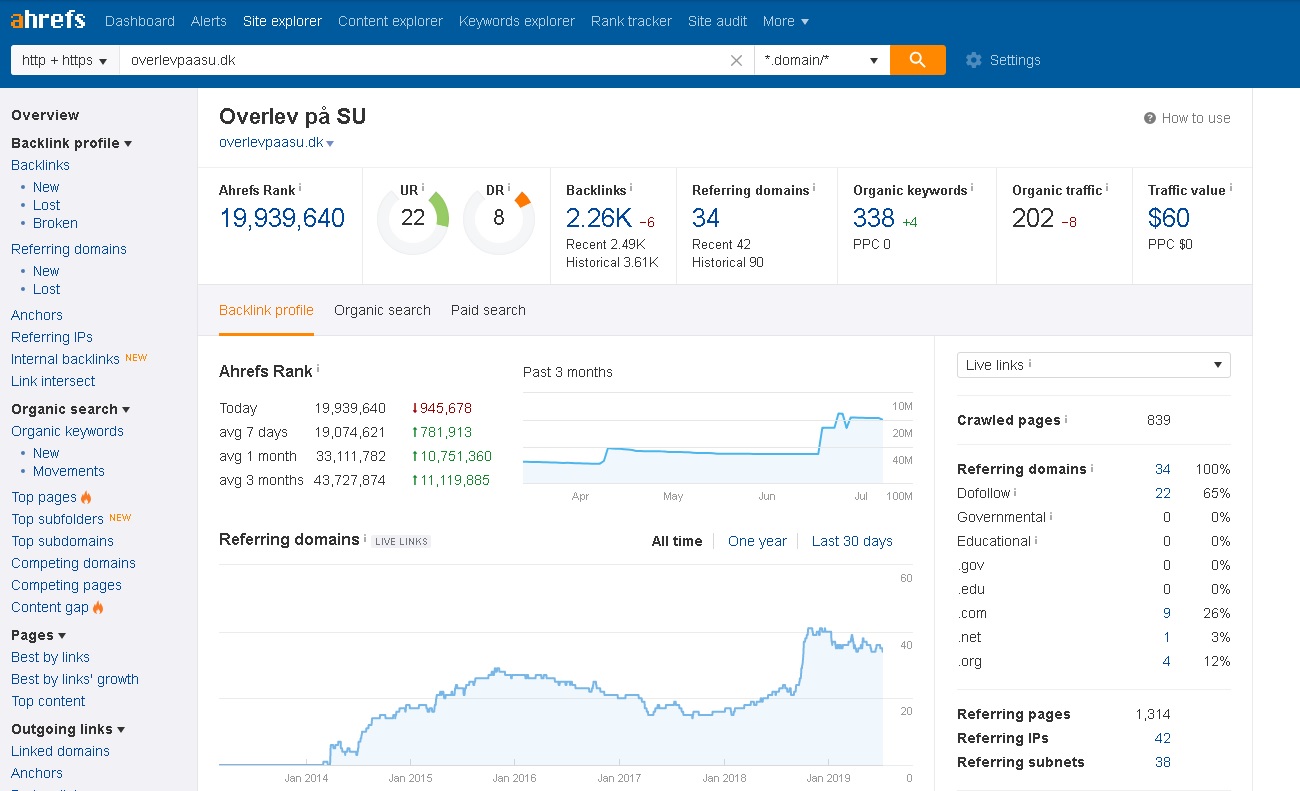Click the ahrefs logo
This screenshot has height=791, width=1300.
coord(48,20)
